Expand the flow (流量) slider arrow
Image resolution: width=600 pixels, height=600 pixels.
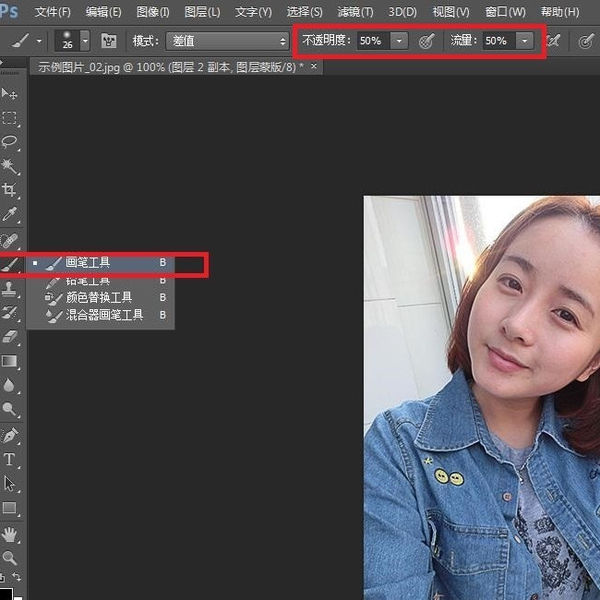click(524, 41)
